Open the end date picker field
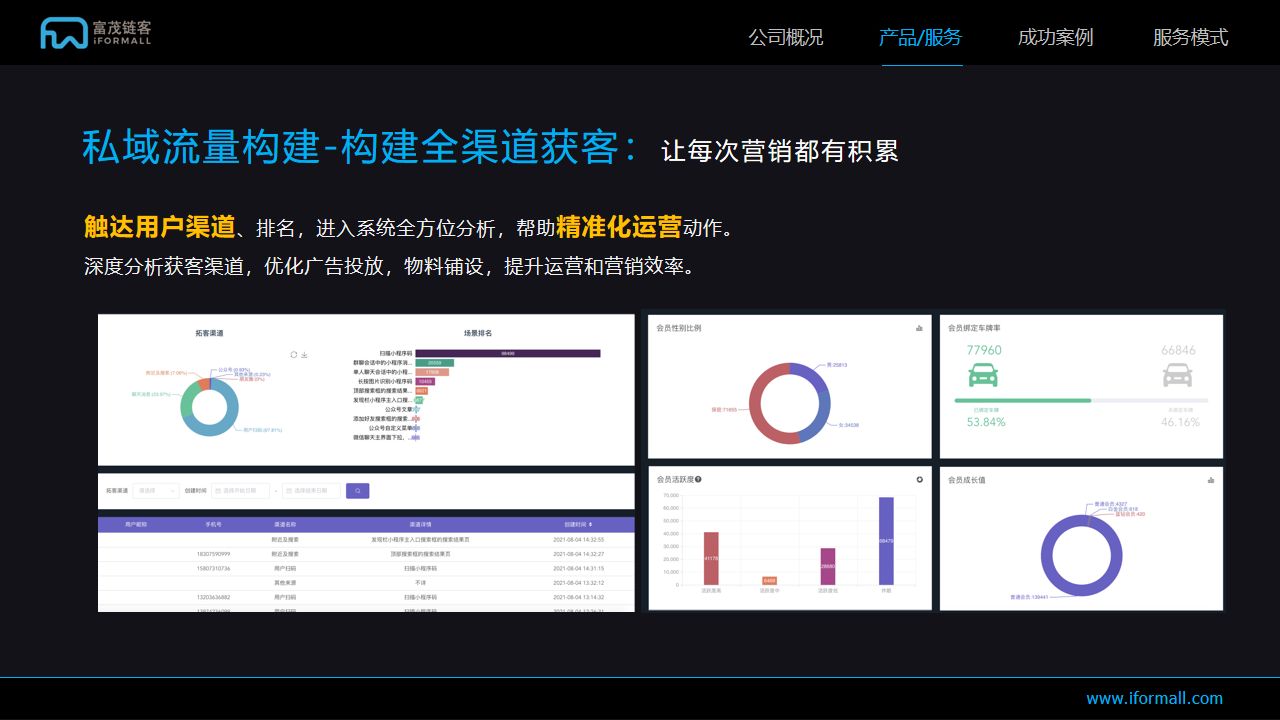Screen dimensions: 1280x720 pos(311,490)
